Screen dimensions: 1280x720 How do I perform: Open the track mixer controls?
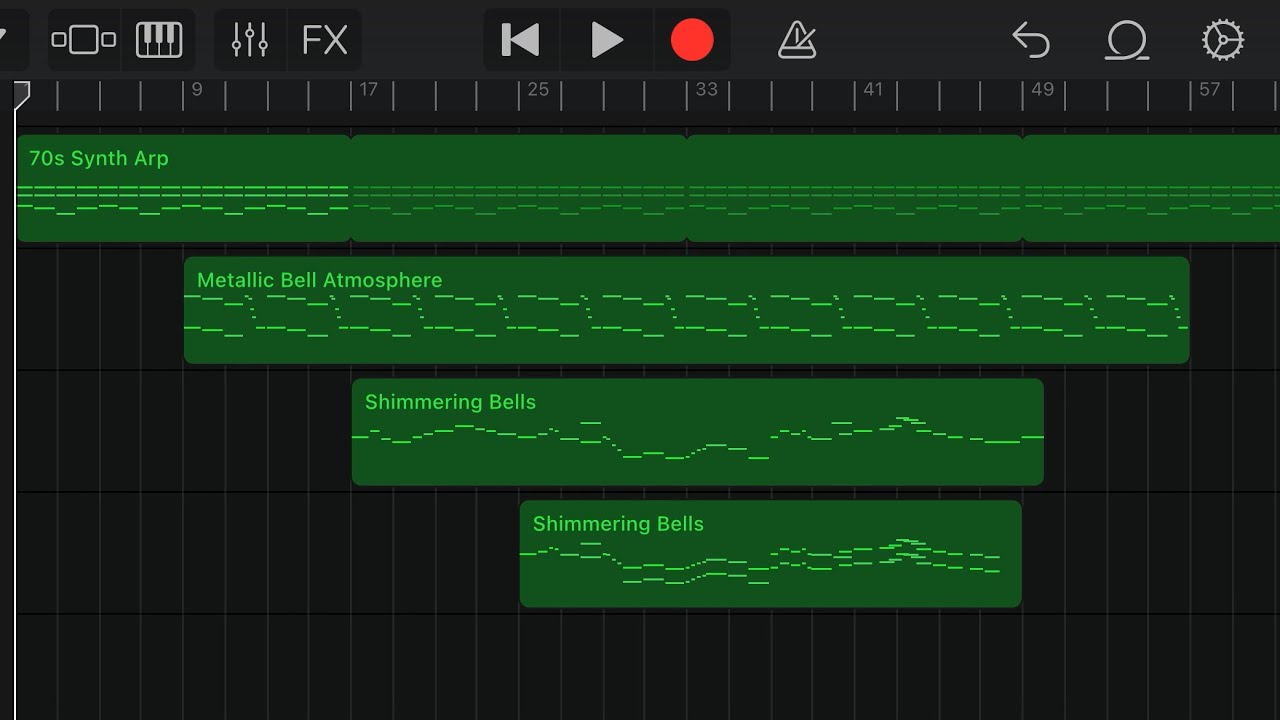click(x=250, y=40)
